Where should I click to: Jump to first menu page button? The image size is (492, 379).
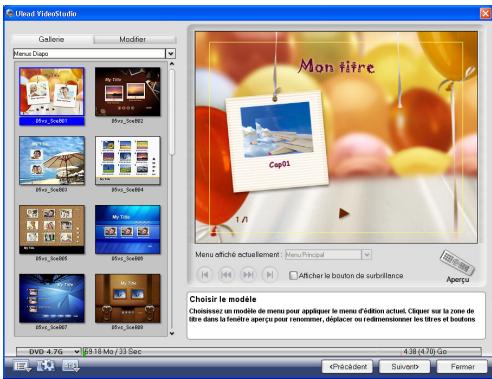click(205, 275)
